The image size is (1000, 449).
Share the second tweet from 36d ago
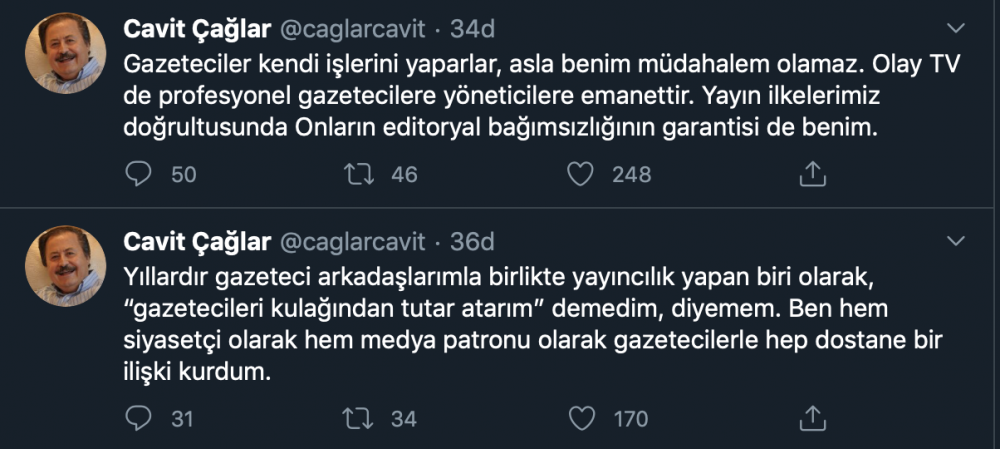[812, 418]
